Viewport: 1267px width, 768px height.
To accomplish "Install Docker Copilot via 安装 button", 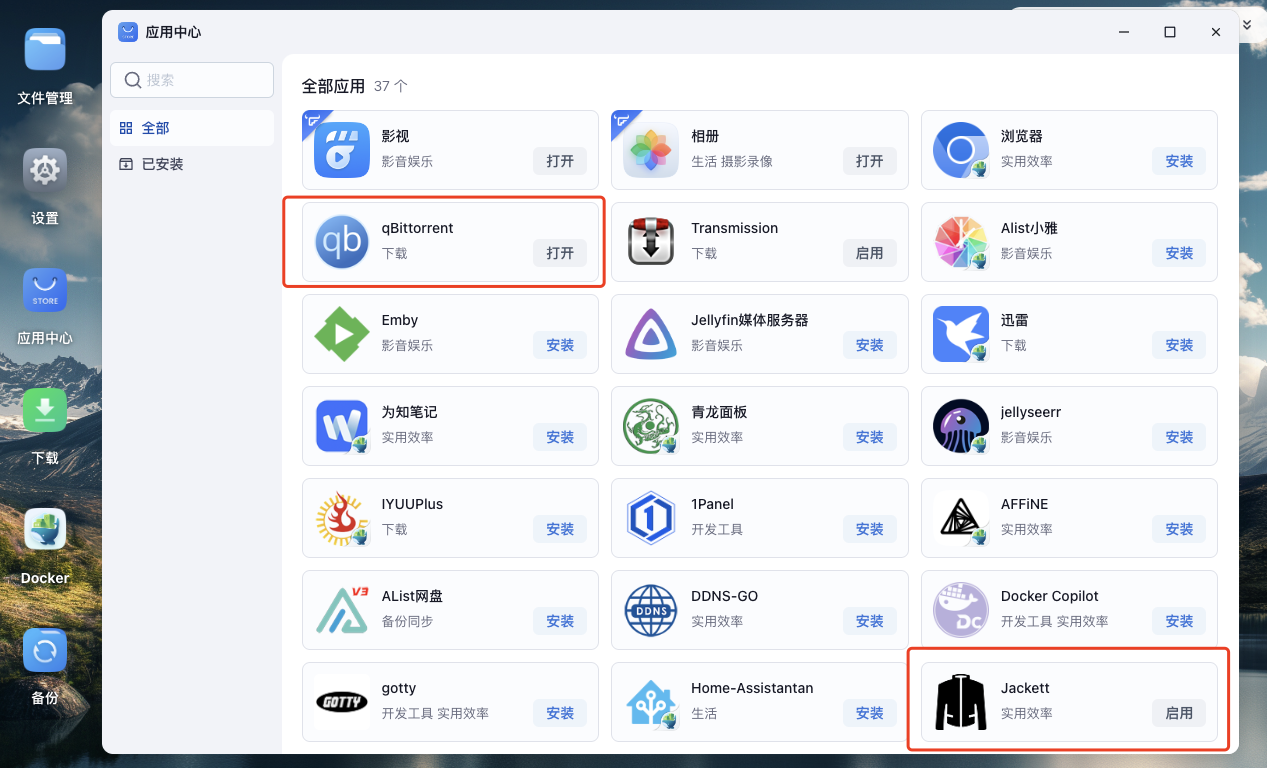I will pyautogui.click(x=1179, y=621).
